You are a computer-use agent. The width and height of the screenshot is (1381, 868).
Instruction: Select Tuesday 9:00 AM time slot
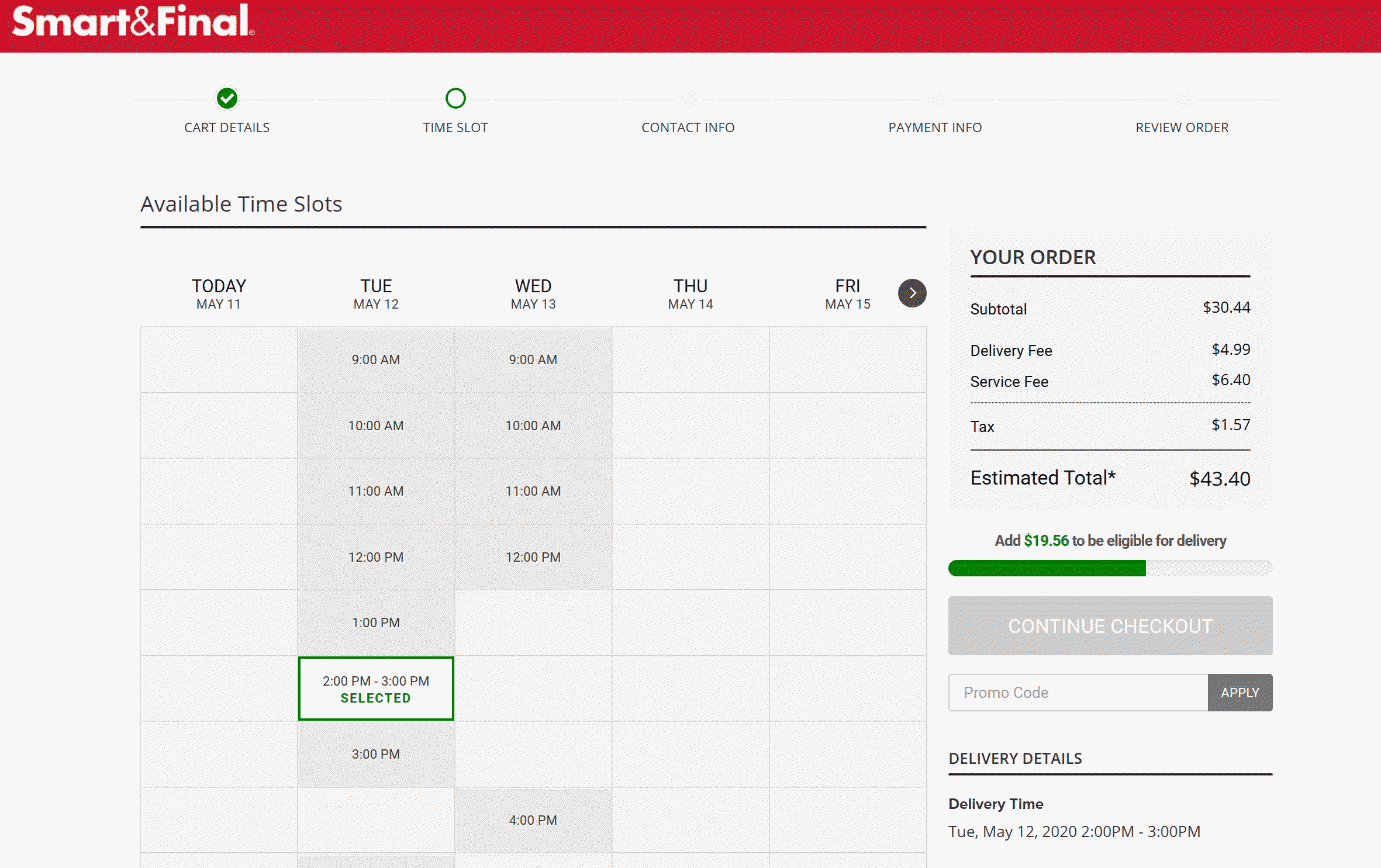(376, 359)
